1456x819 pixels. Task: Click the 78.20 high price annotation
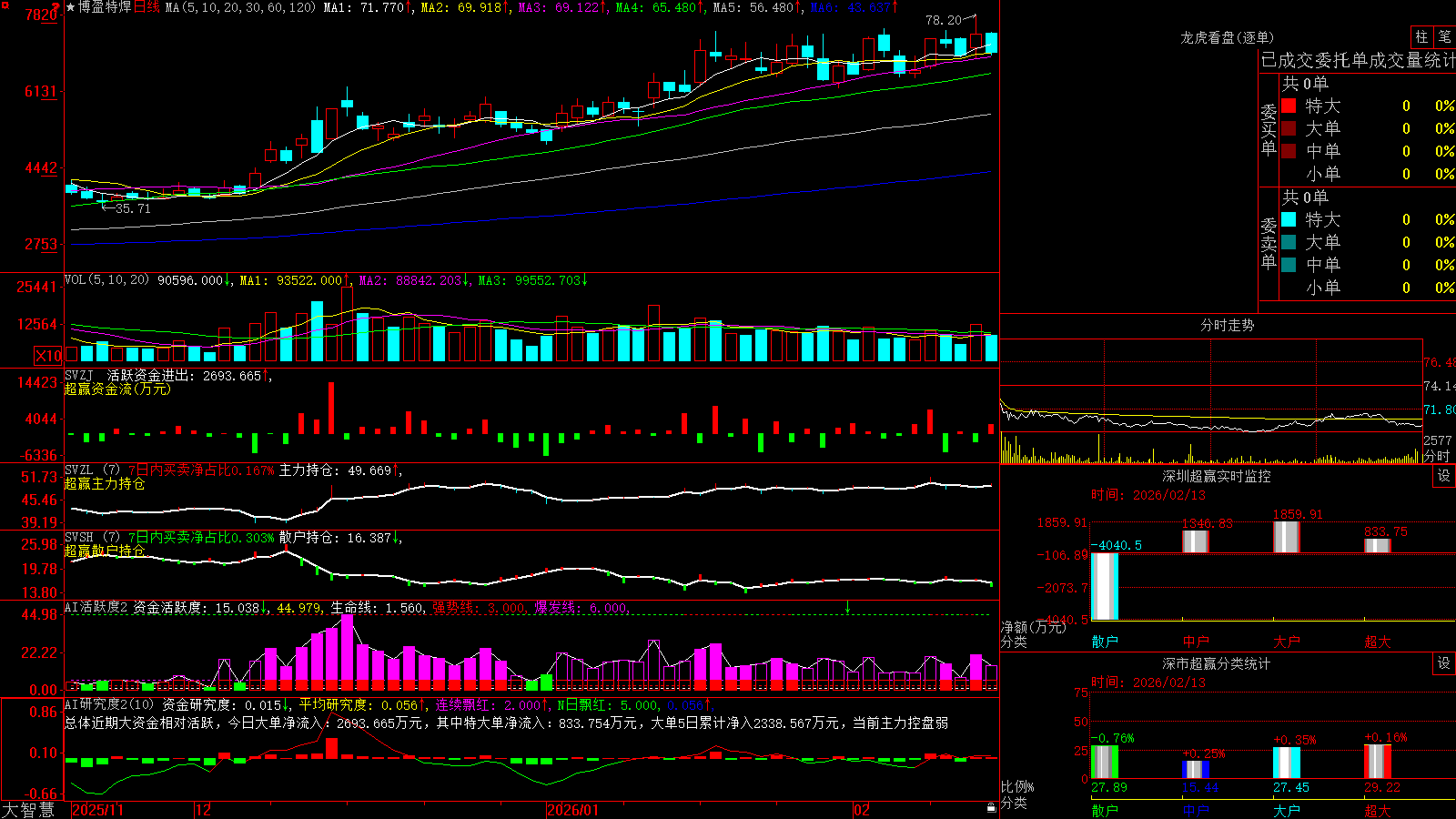(944, 19)
